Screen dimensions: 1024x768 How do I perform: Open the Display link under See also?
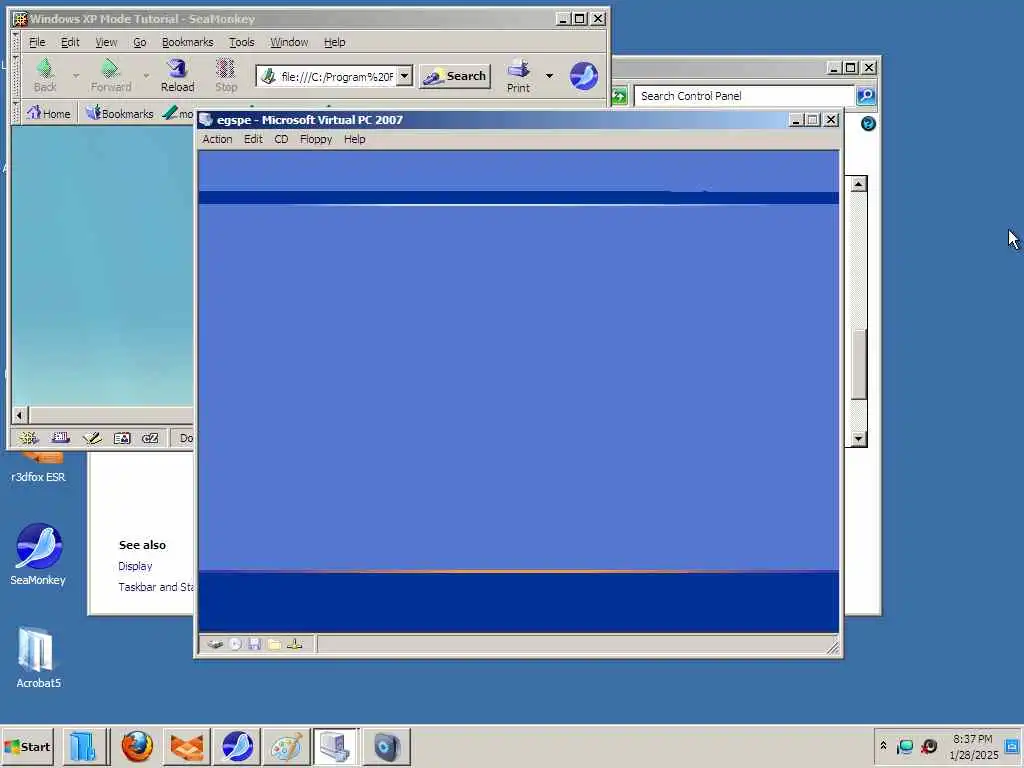135,566
